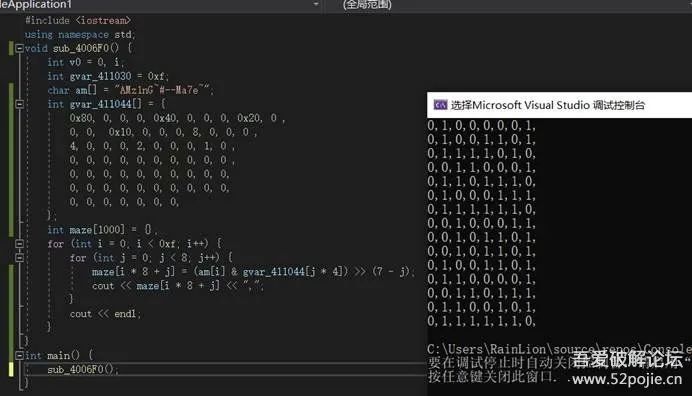
Task: Click console output row '0, 1, 1, 0, 0, 0, 0, 1,'
Action: tap(481, 279)
